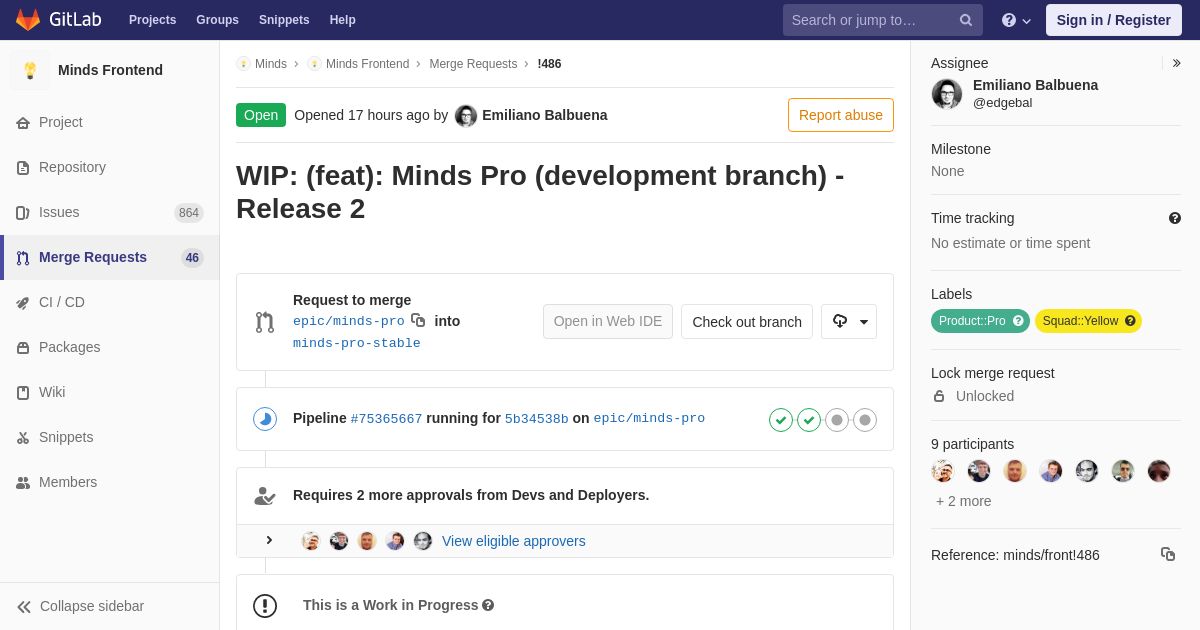The width and height of the screenshot is (1200, 630).
Task: Open the epic/minds-pro source branch link
Action: click(349, 321)
